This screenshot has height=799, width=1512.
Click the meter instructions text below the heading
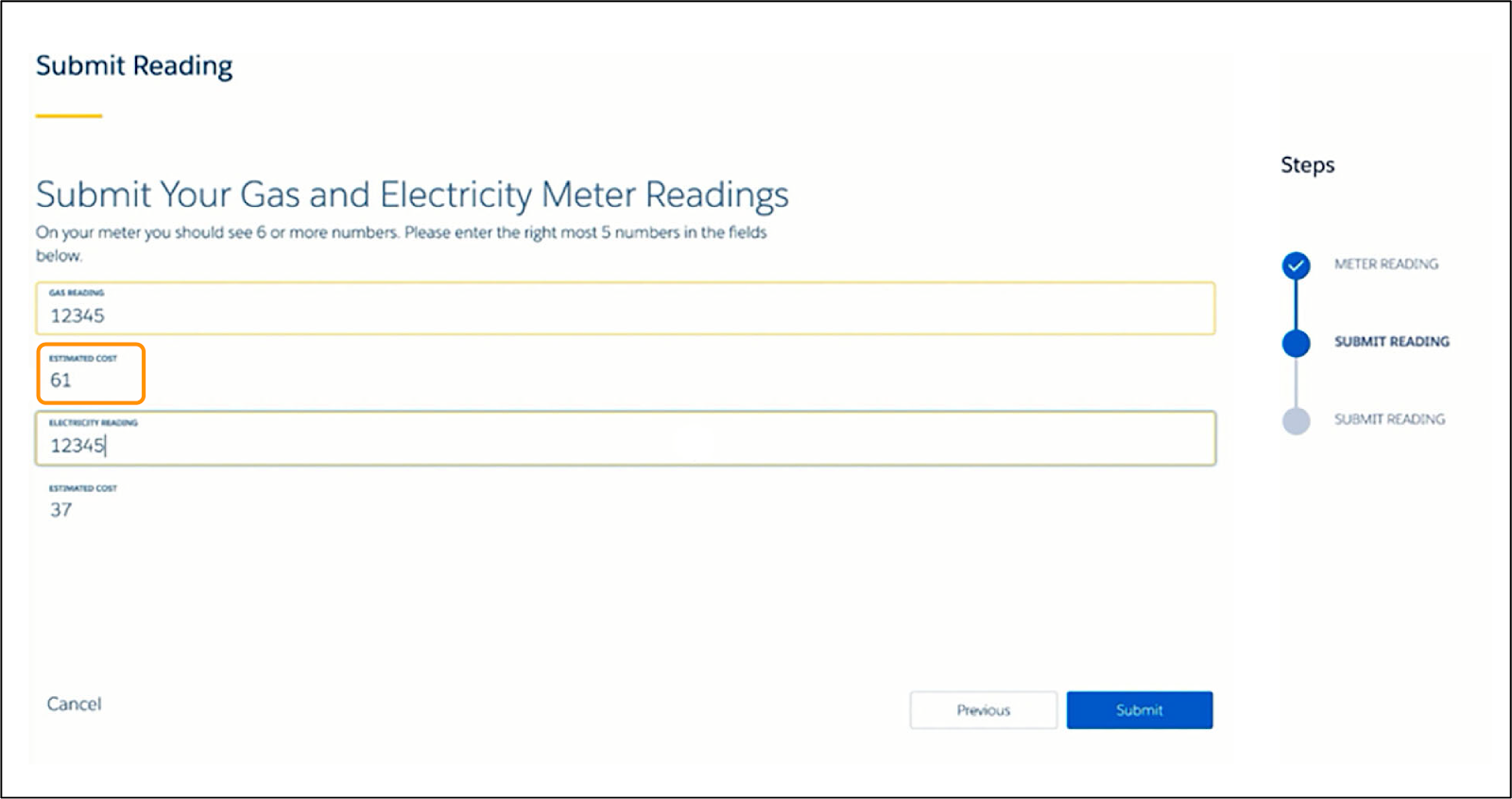click(x=401, y=232)
